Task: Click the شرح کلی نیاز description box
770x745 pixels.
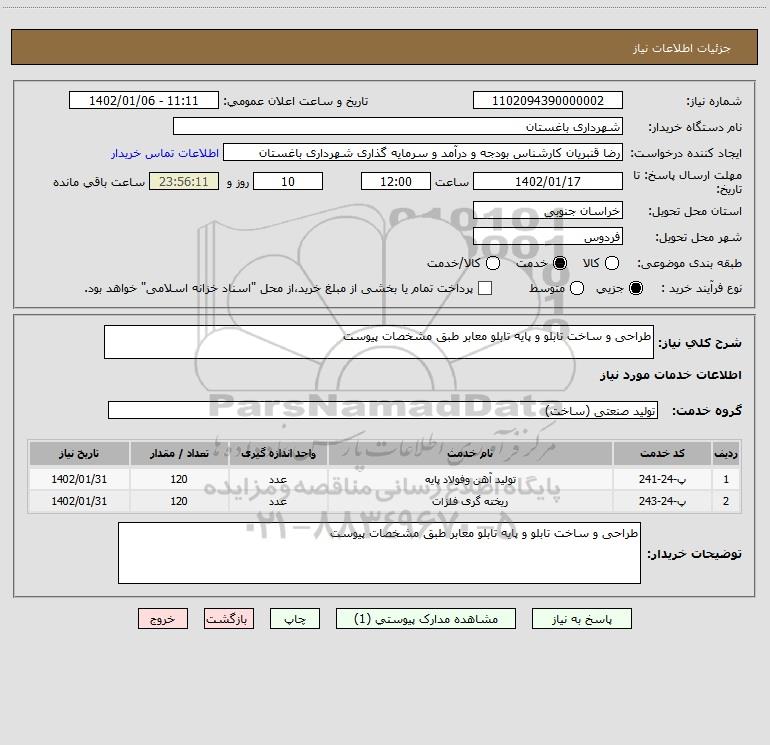Action: [x=379, y=342]
